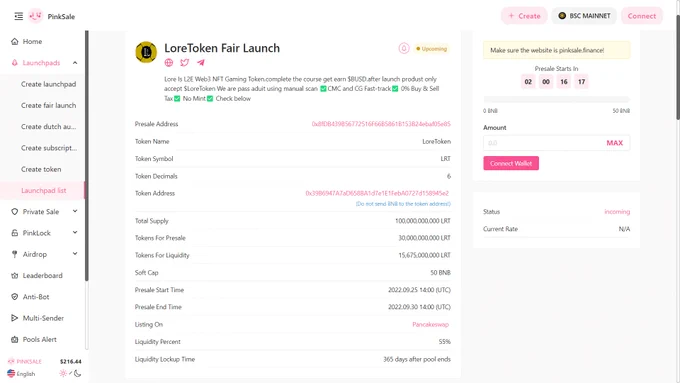Select the Presale End Time value

pos(419,307)
